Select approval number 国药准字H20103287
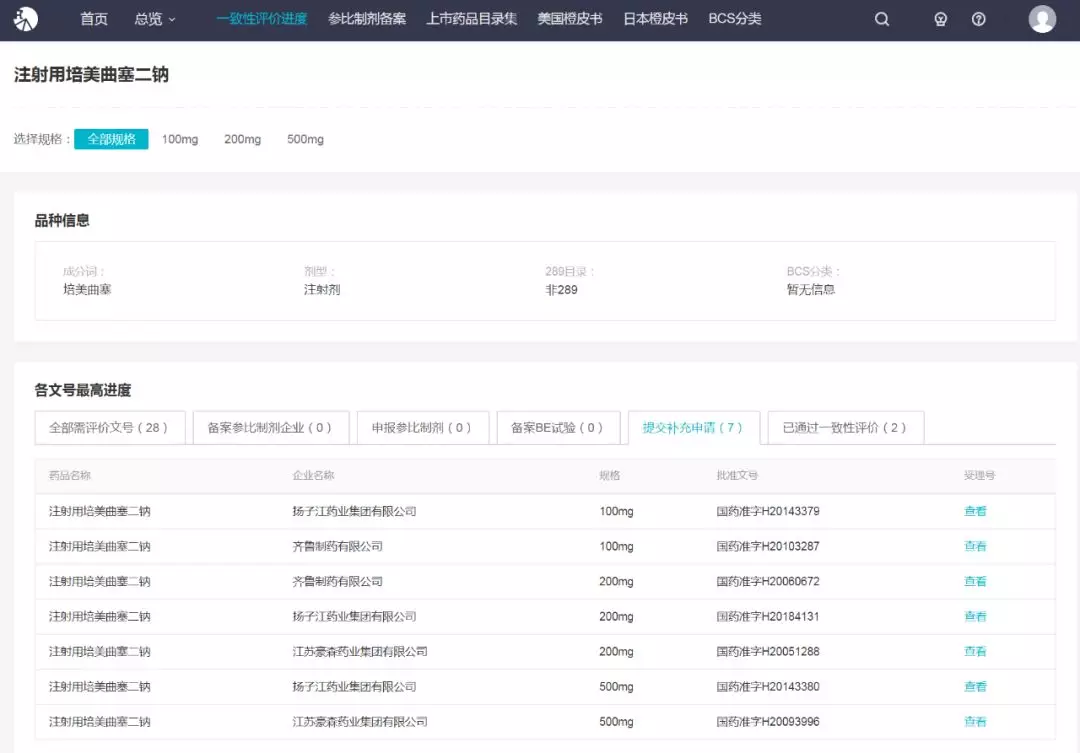Viewport: 1080px width, 753px height. [x=768, y=546]
